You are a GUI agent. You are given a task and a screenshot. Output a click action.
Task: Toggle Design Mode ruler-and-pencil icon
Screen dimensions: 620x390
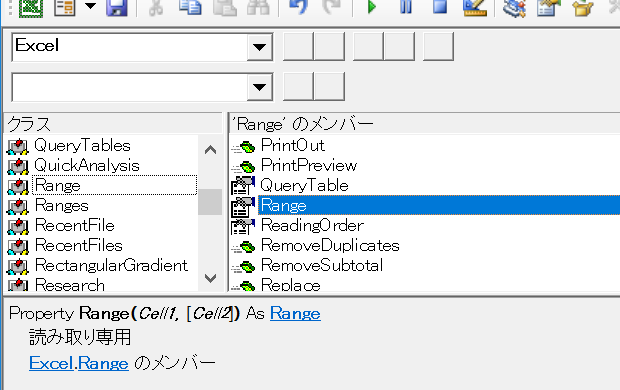[x=475, y=7]
